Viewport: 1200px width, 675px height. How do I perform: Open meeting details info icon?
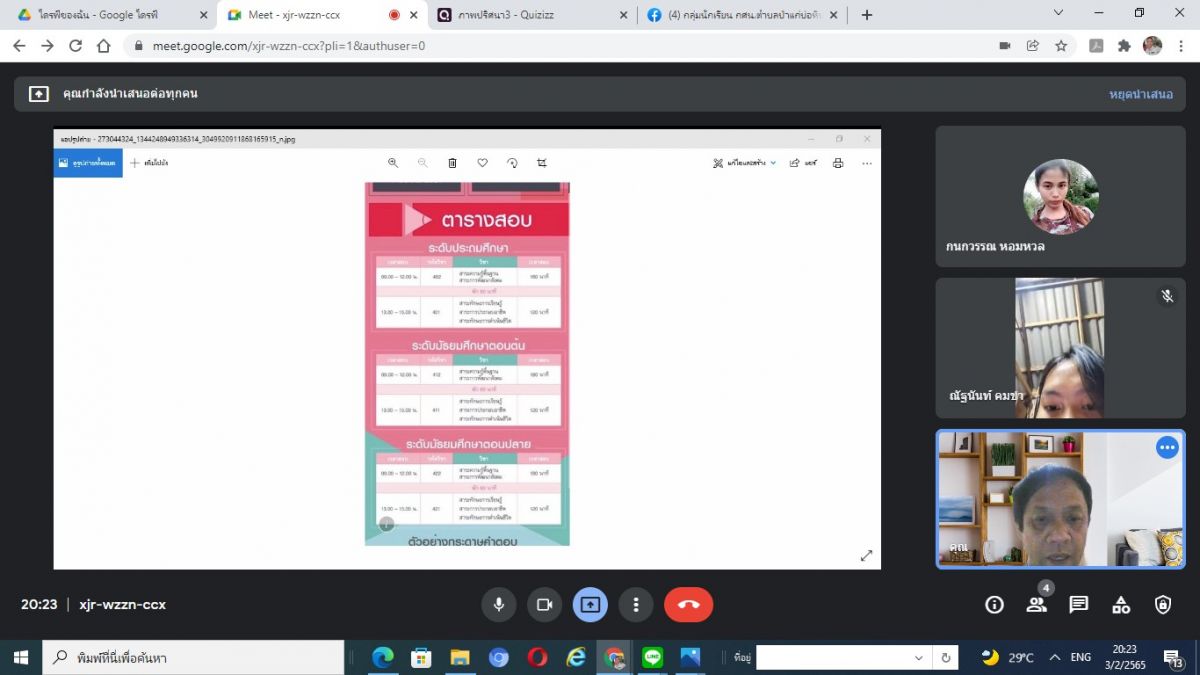point(994,604)
